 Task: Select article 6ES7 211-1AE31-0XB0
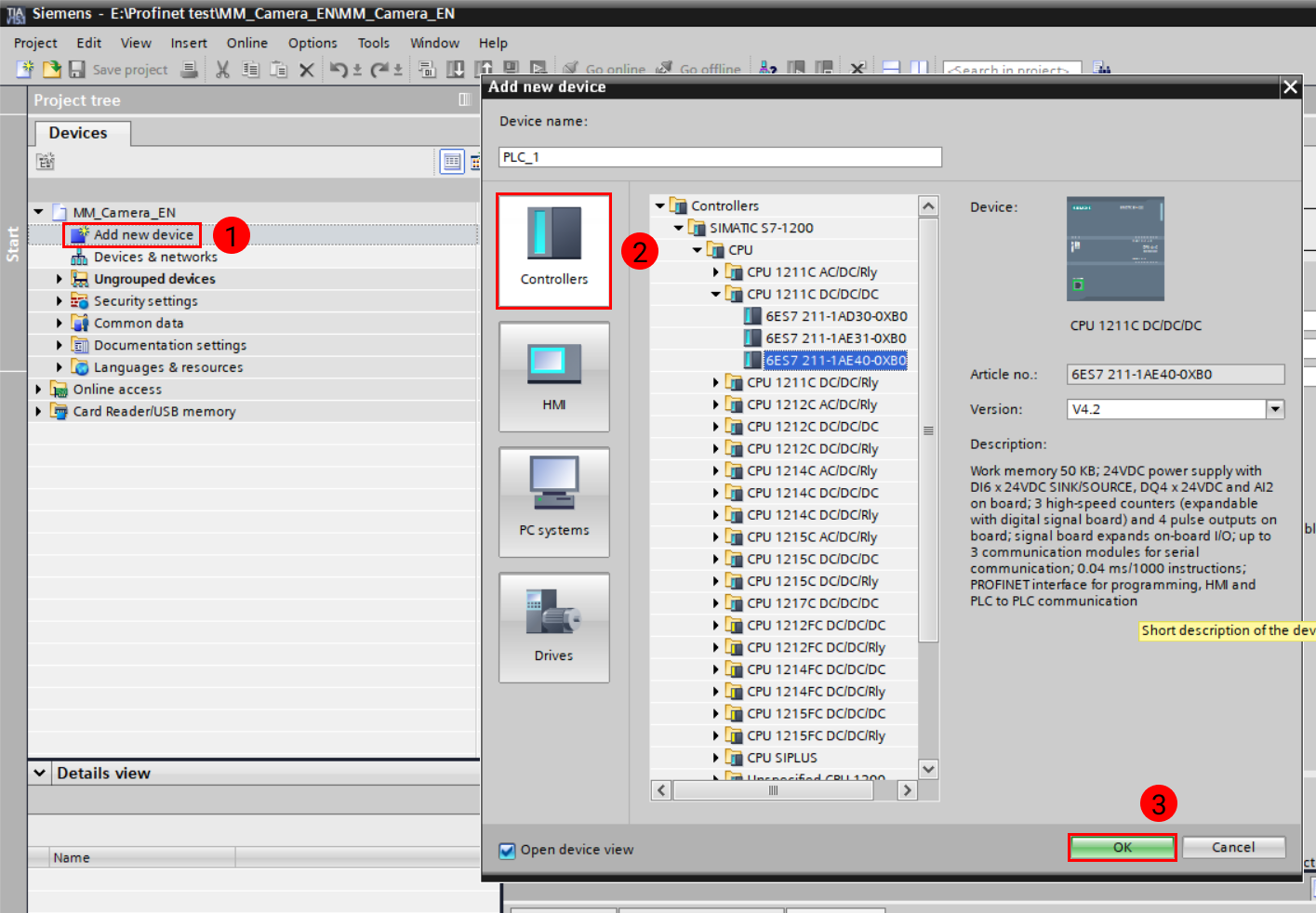pyautogui.click(x=836, y=338)
